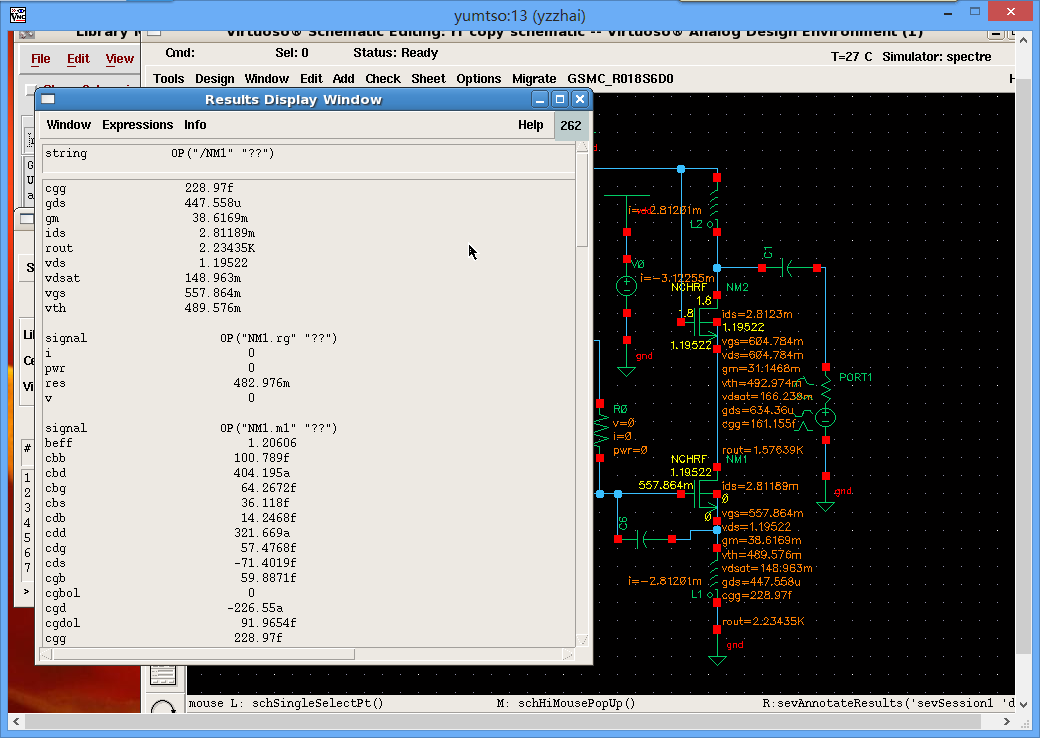Select the gnd symbol below PORT1
This screenshot has height=738, width=1040.
pos(826,506)
